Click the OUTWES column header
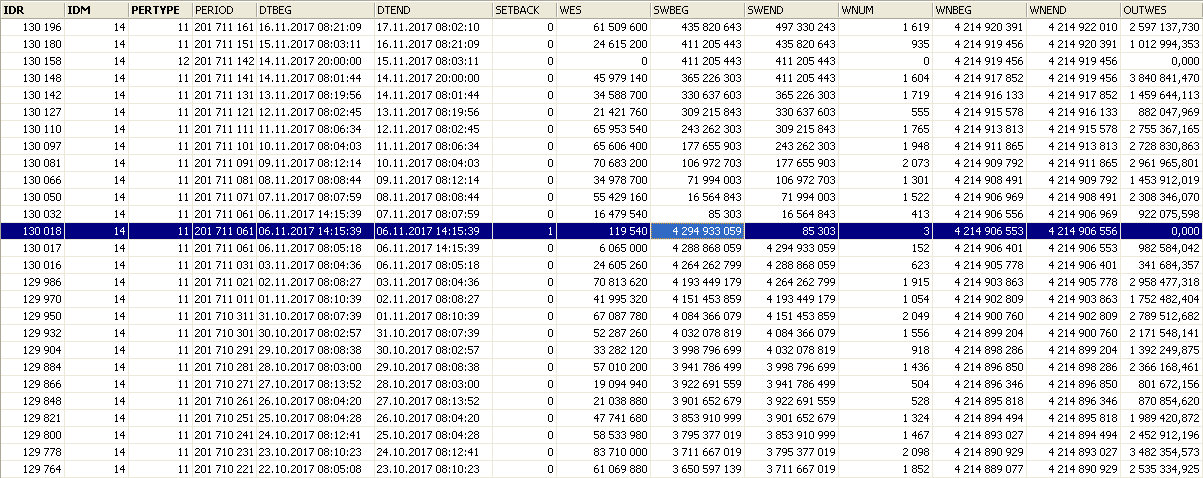 pyautogui.click(x=1160, y=8)
